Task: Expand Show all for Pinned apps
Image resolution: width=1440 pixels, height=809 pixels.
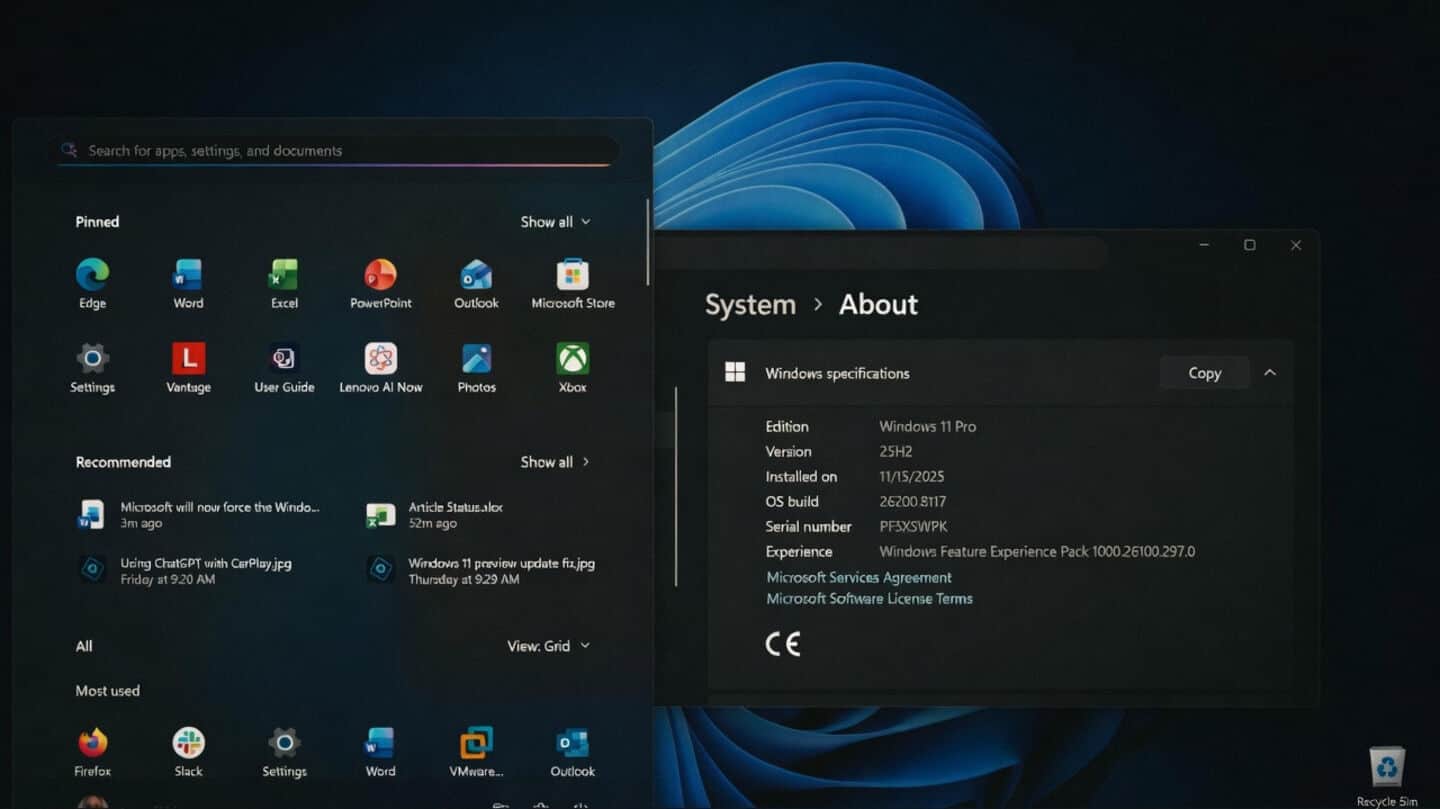Action: pos(555,222)
